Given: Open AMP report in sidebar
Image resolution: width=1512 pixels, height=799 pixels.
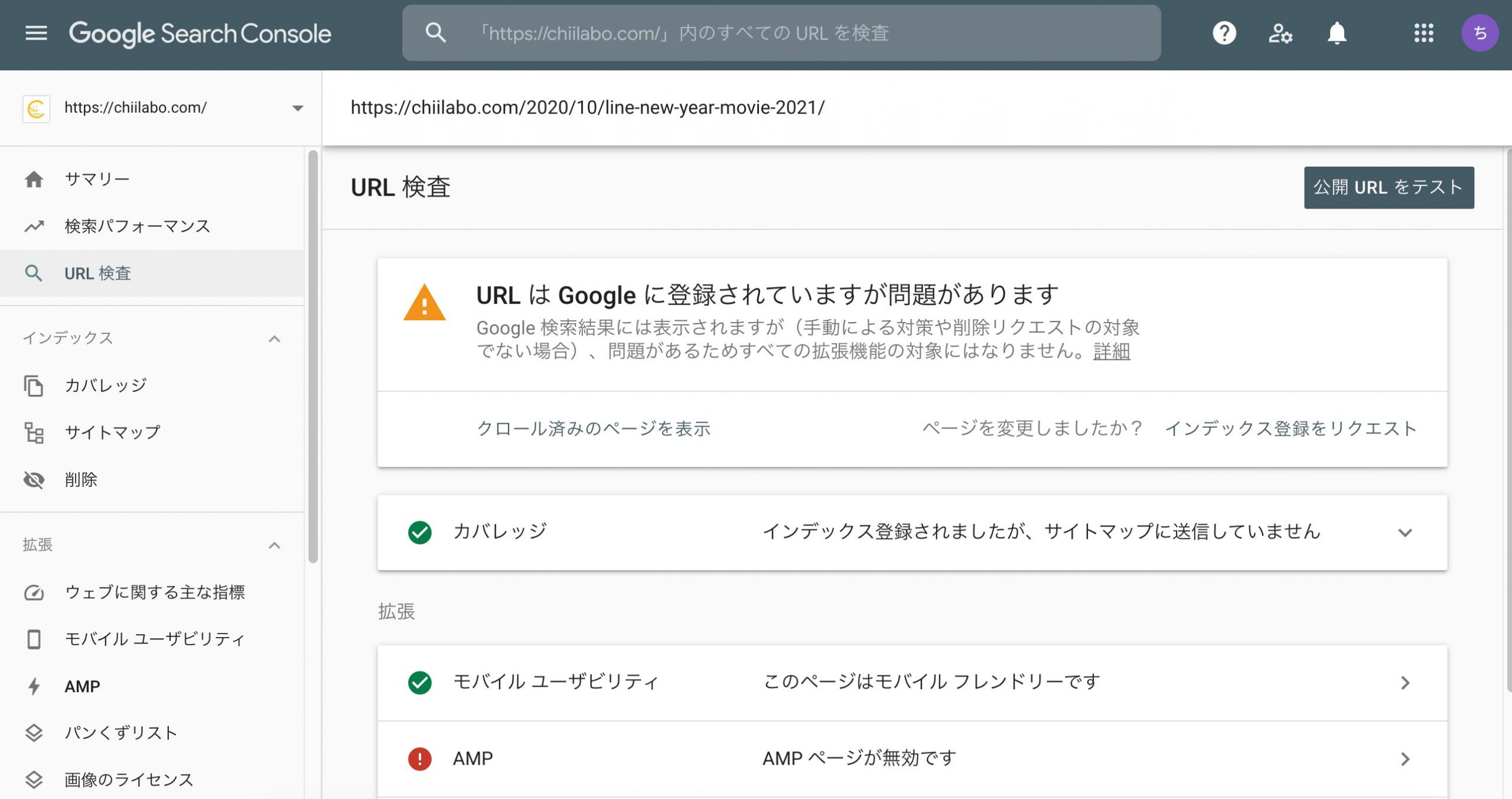Looking at the screenshot, I should 152,686.
